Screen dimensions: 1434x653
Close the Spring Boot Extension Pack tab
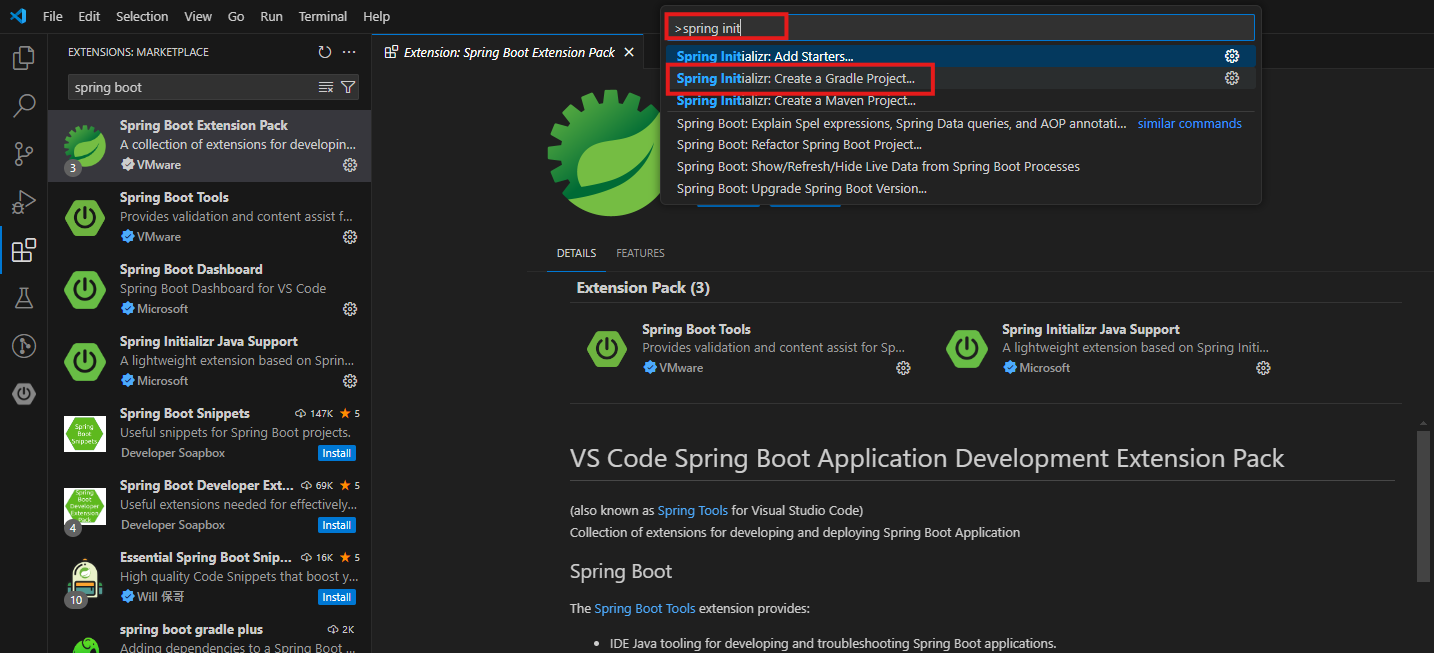[629, 52]
